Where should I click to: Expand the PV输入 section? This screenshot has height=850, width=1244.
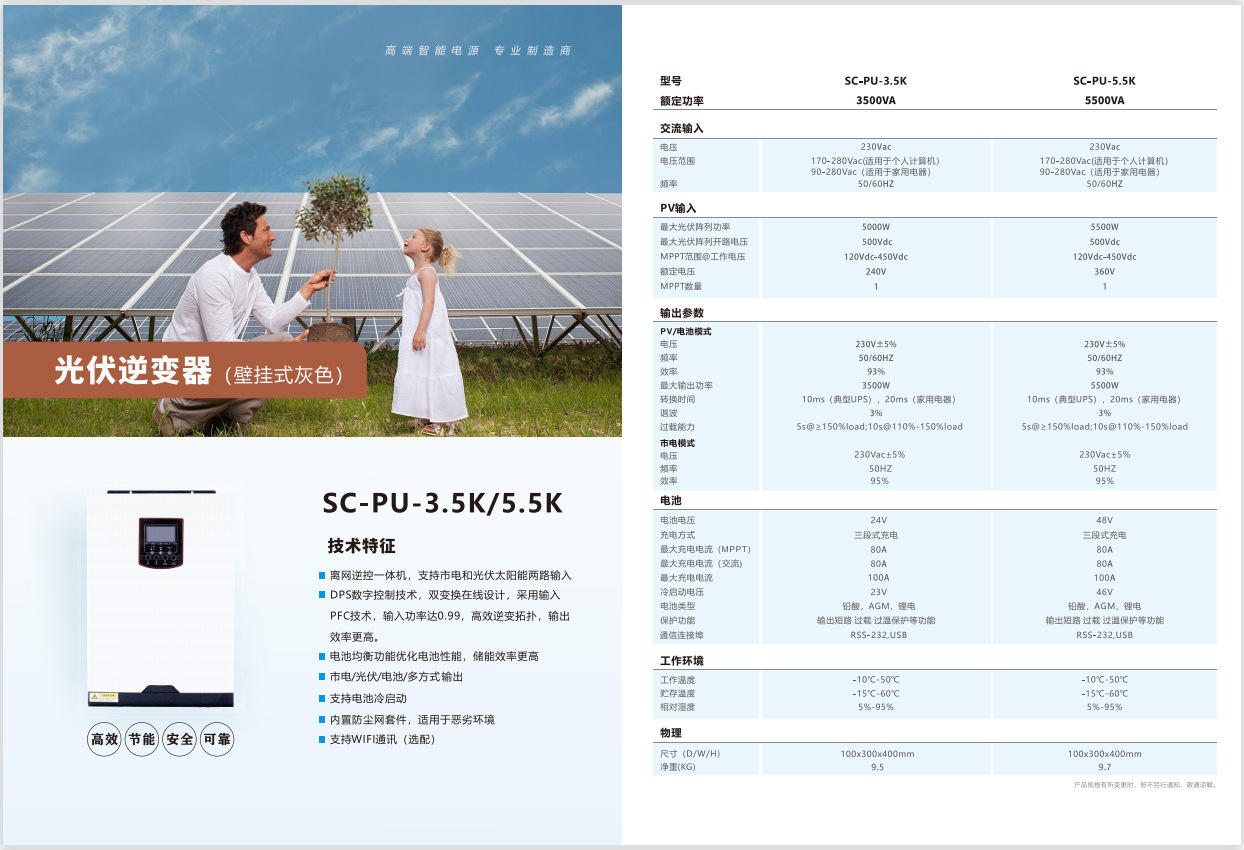pyautogui.click(x=680, y=208)
